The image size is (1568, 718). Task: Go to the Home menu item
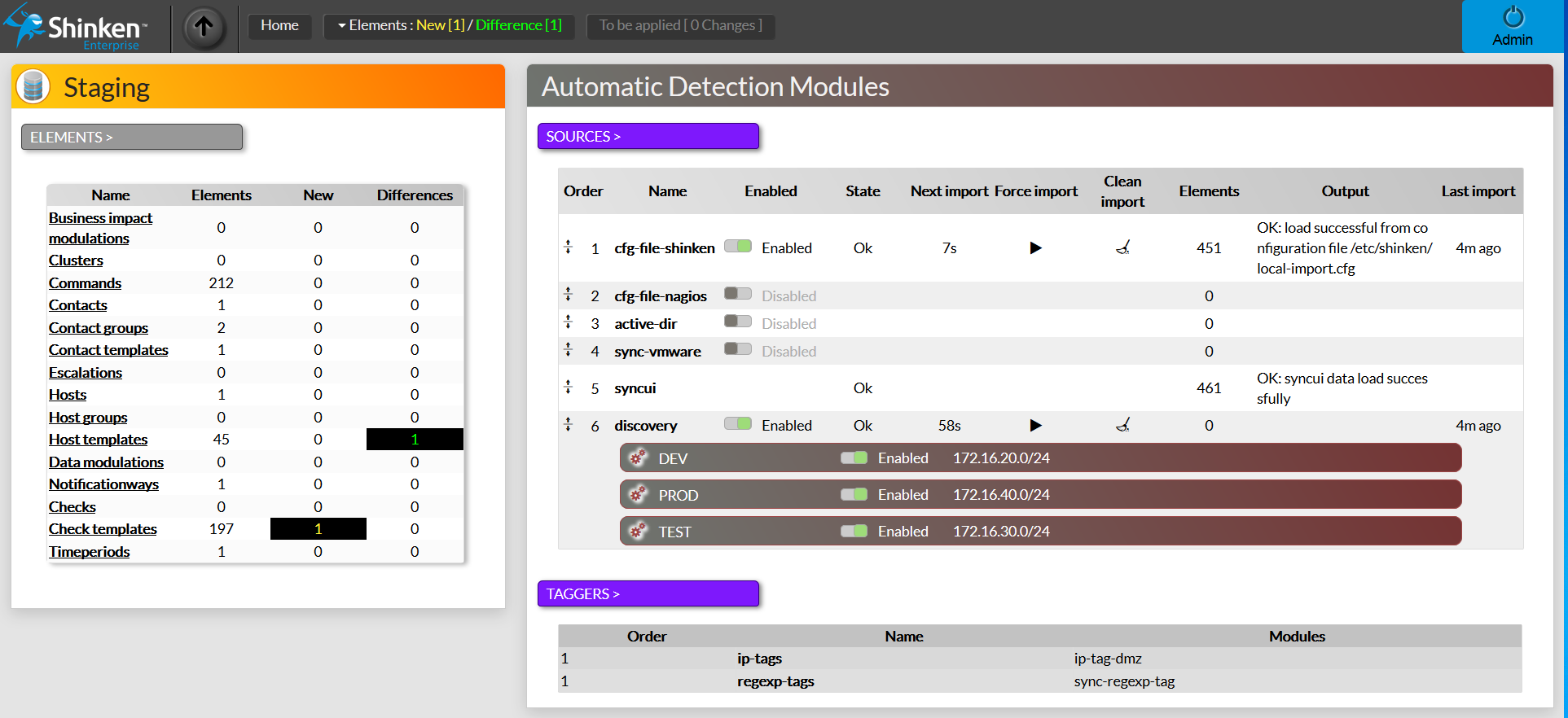click(x=279, y=26)
